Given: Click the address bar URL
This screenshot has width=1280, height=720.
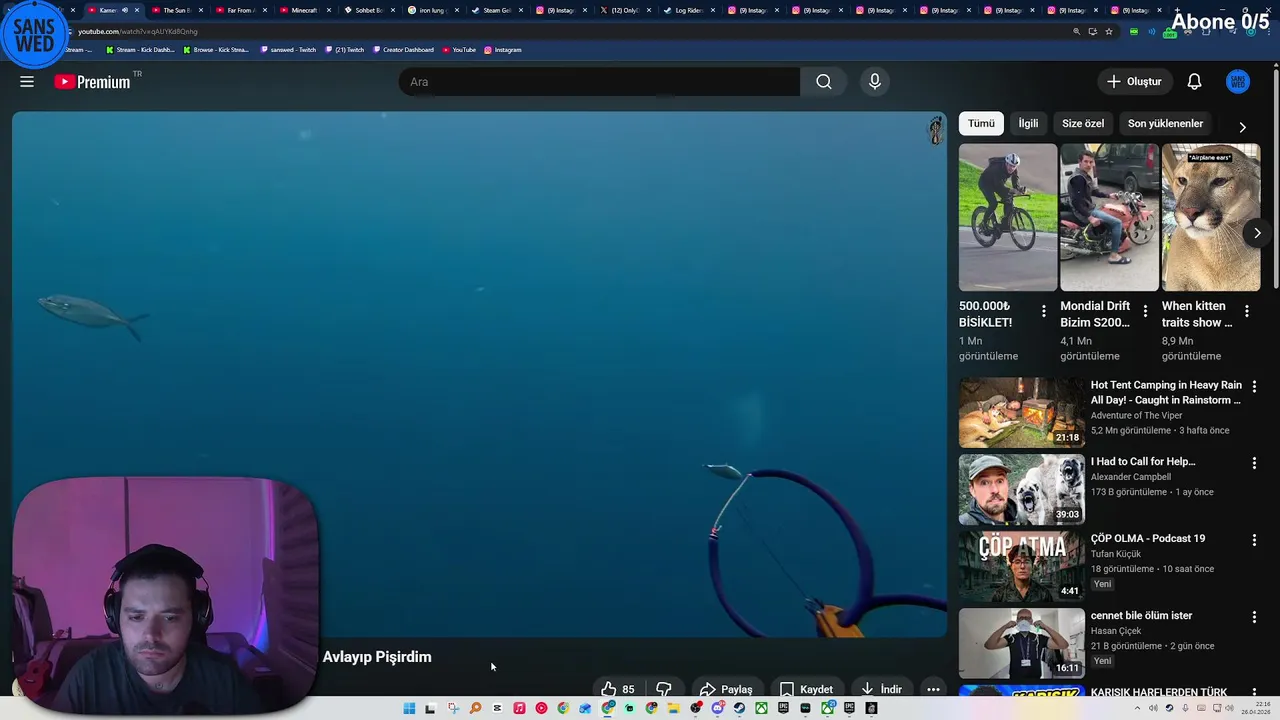Looking at the screenshot, I should tap(138, 31).
